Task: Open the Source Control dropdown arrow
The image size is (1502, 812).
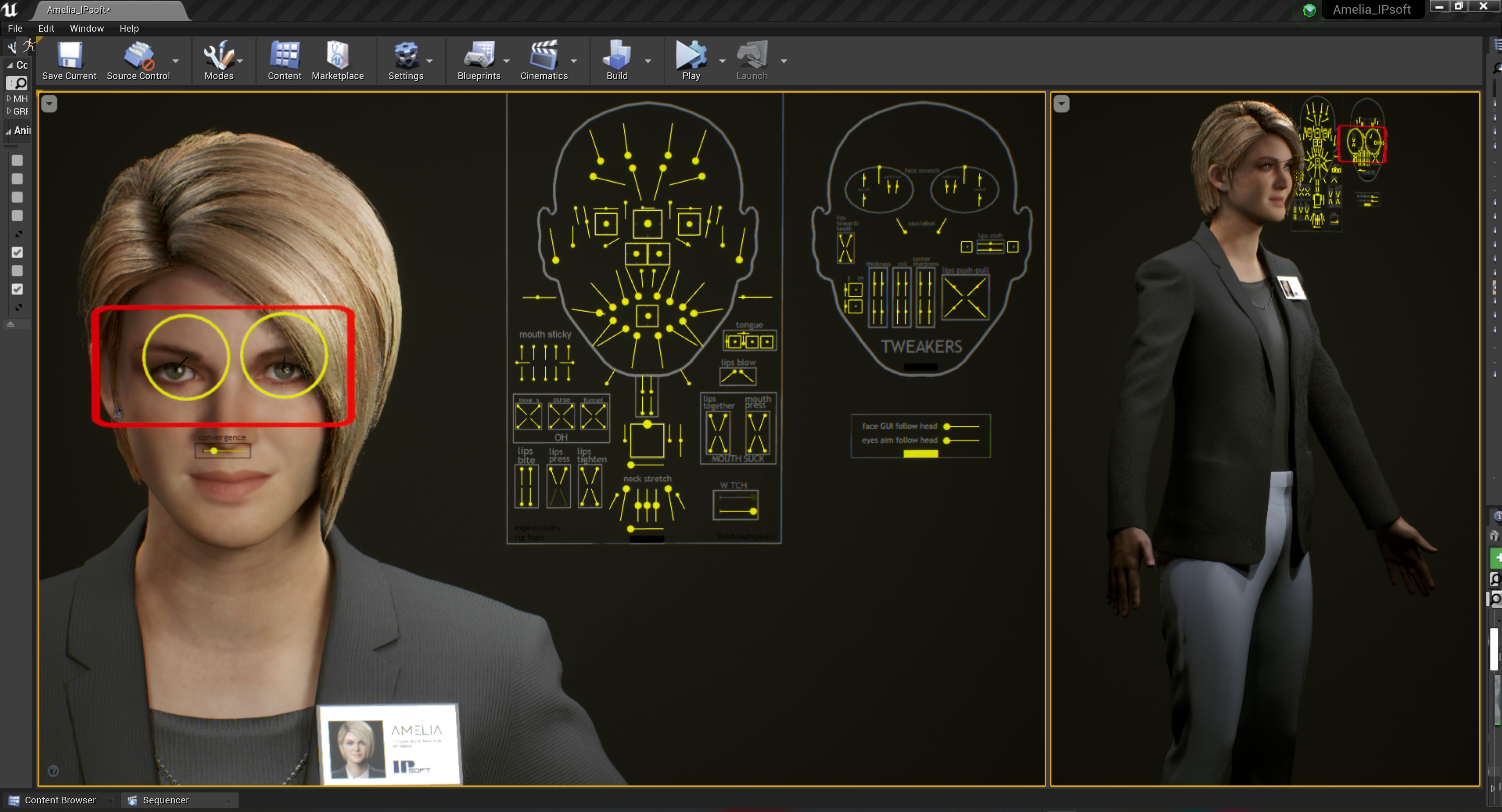Action: 176,61
